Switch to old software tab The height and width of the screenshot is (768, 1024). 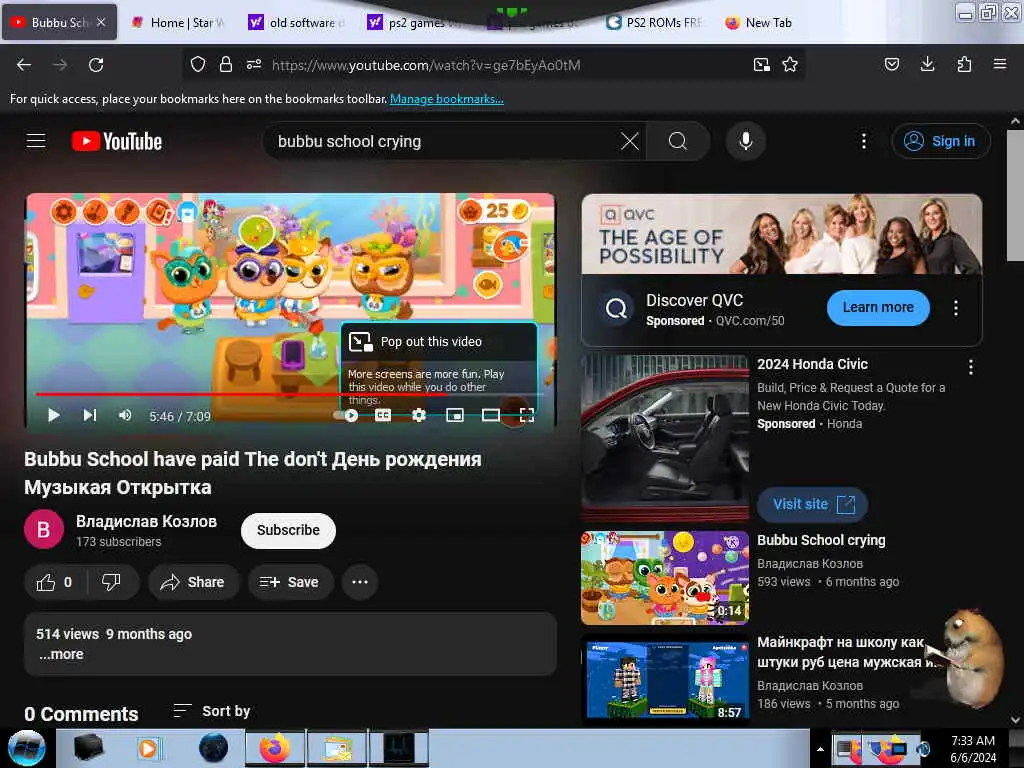coord(297,23)
